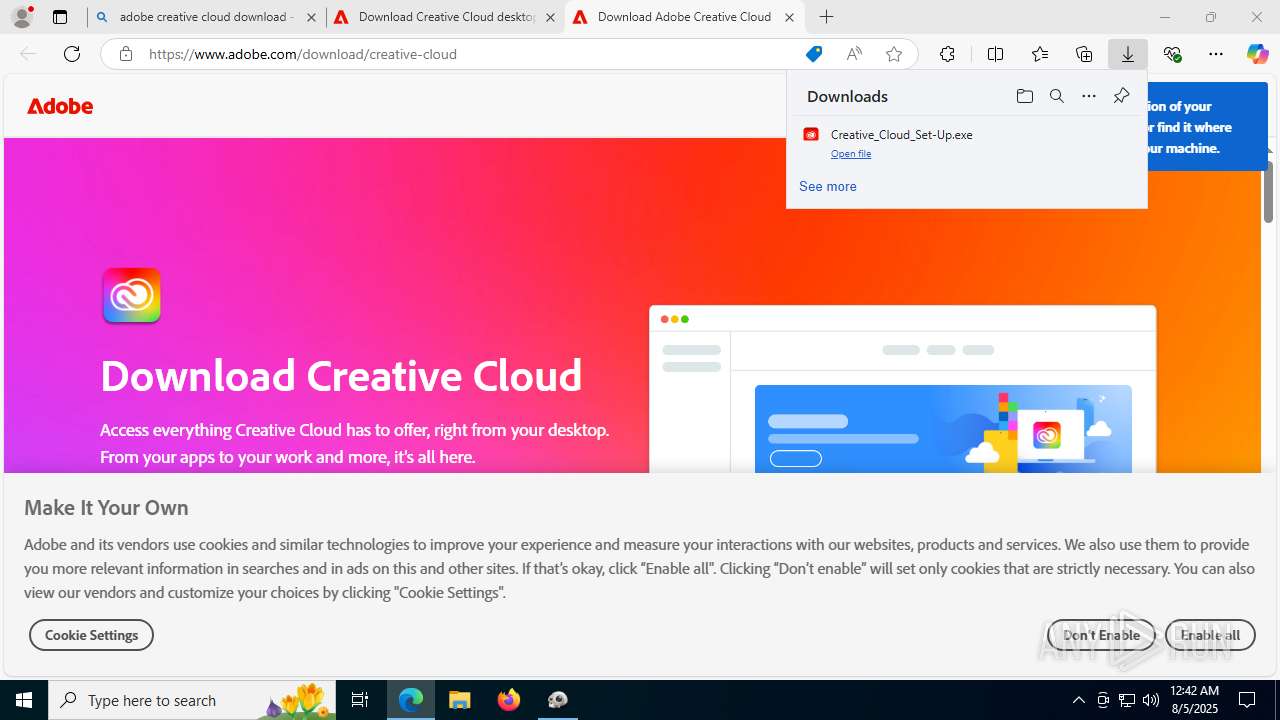Click the Adobe logo
This screenshot has height=720, width=1280.
pyautogui.click(x=60, y=106)
